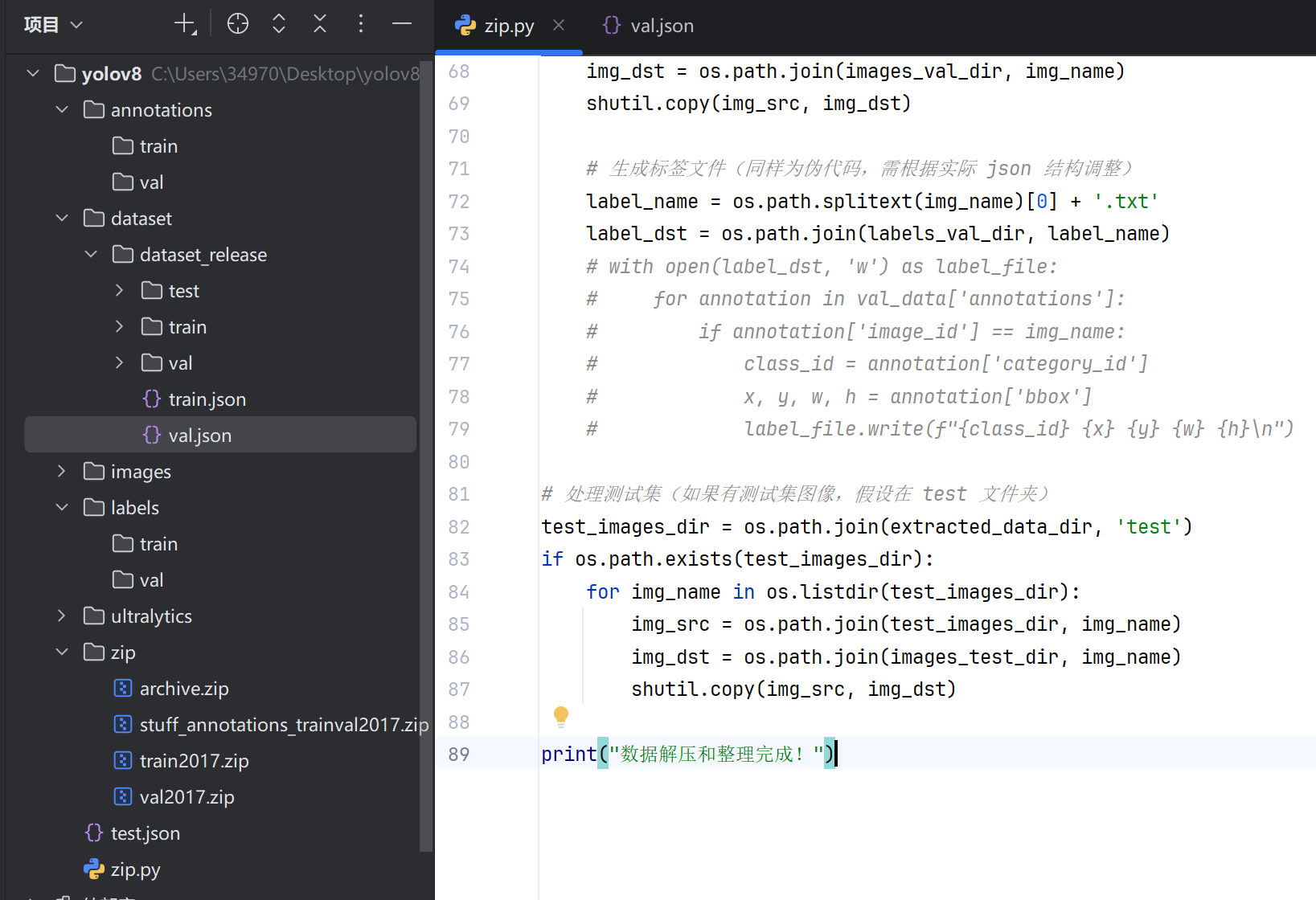This screenshot has height=900, width=1316.
Task: Collapse the zip folder
Action: (62, 652)
